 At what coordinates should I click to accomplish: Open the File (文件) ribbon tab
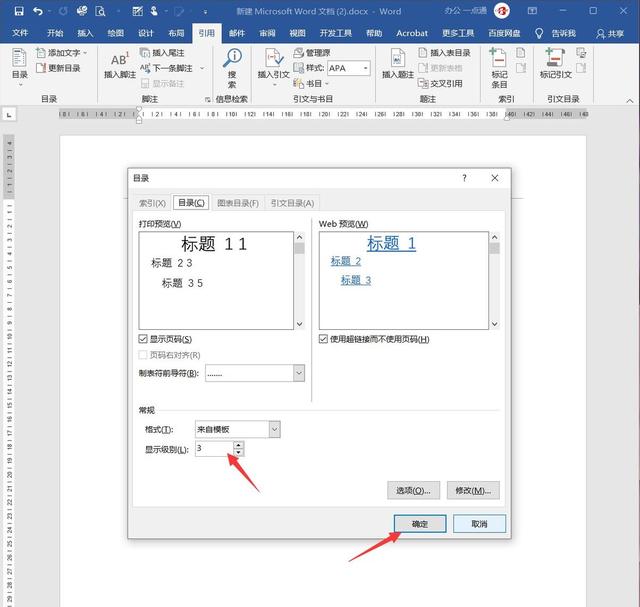click(20, 33)
